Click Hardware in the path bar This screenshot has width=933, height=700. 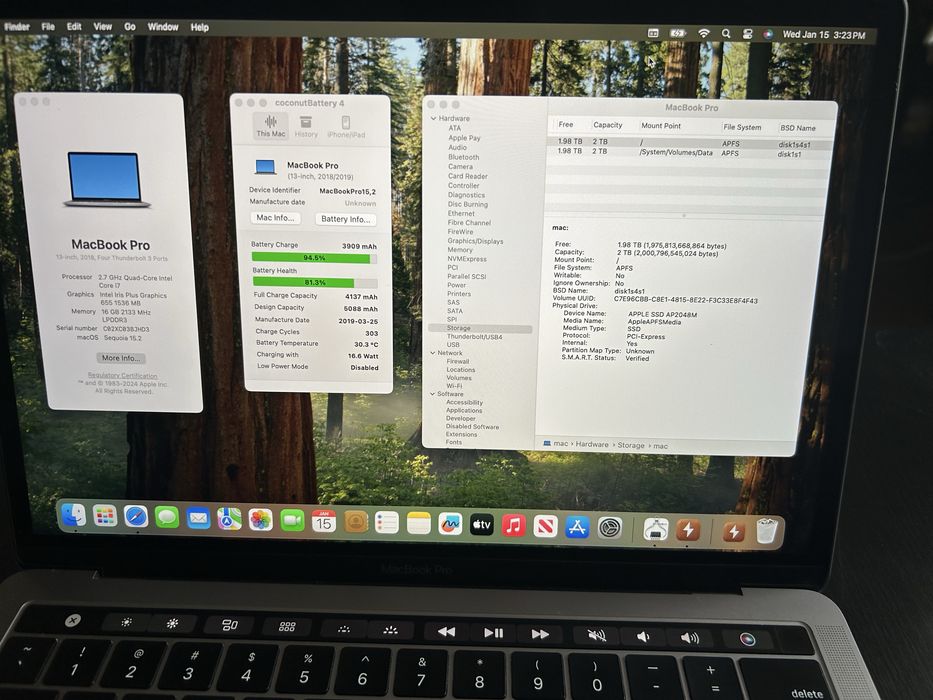point(591,444)
